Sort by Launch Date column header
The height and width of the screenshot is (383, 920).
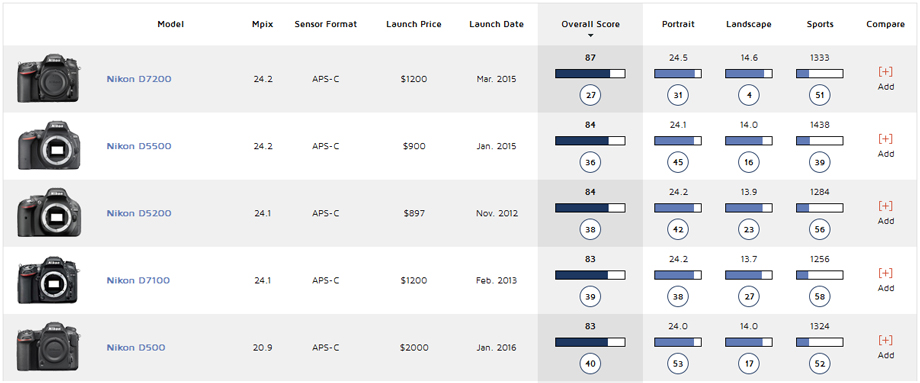click(x=496, y=24)
